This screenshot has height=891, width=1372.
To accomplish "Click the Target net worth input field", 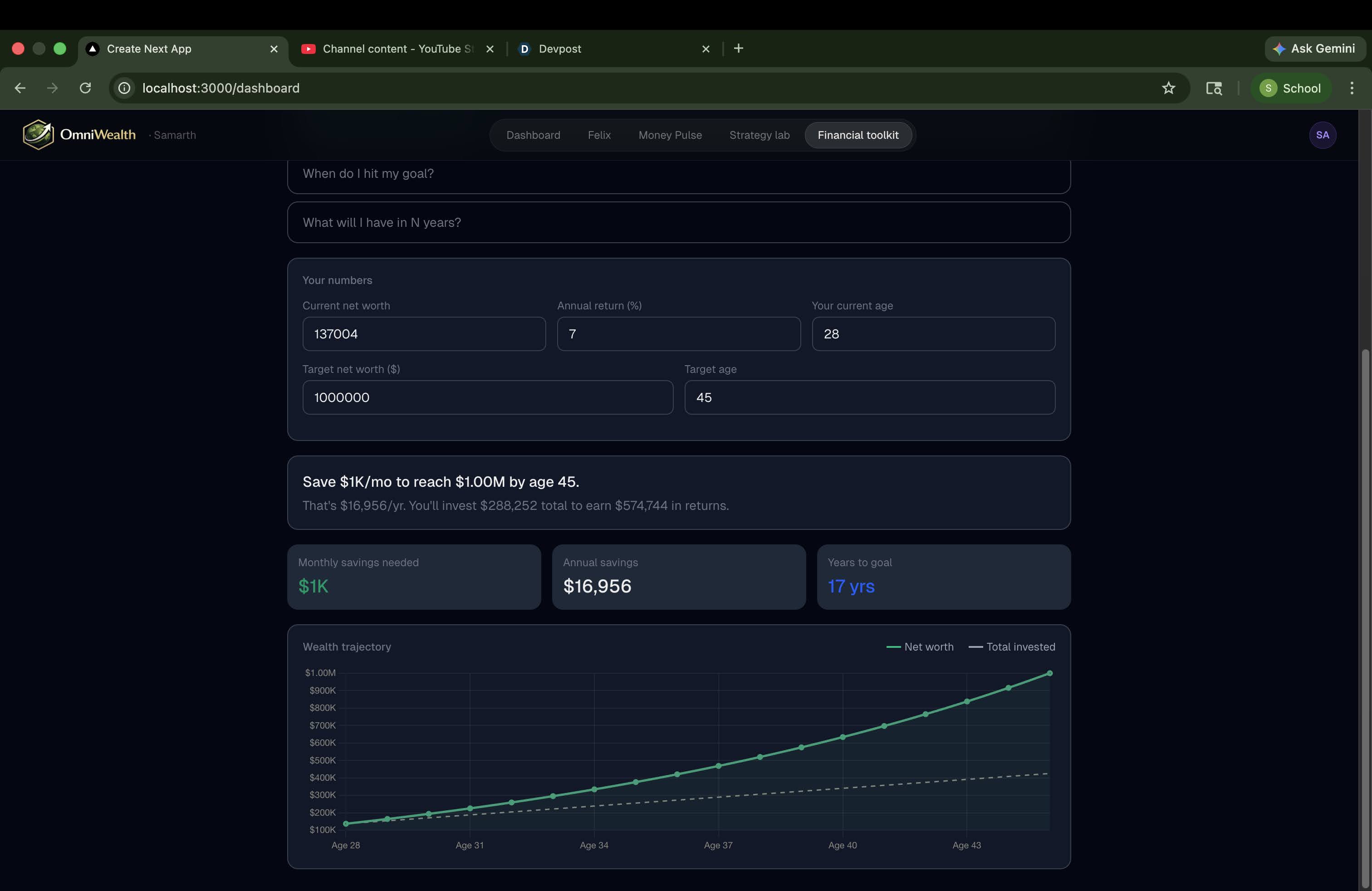I will coord(487,397).
